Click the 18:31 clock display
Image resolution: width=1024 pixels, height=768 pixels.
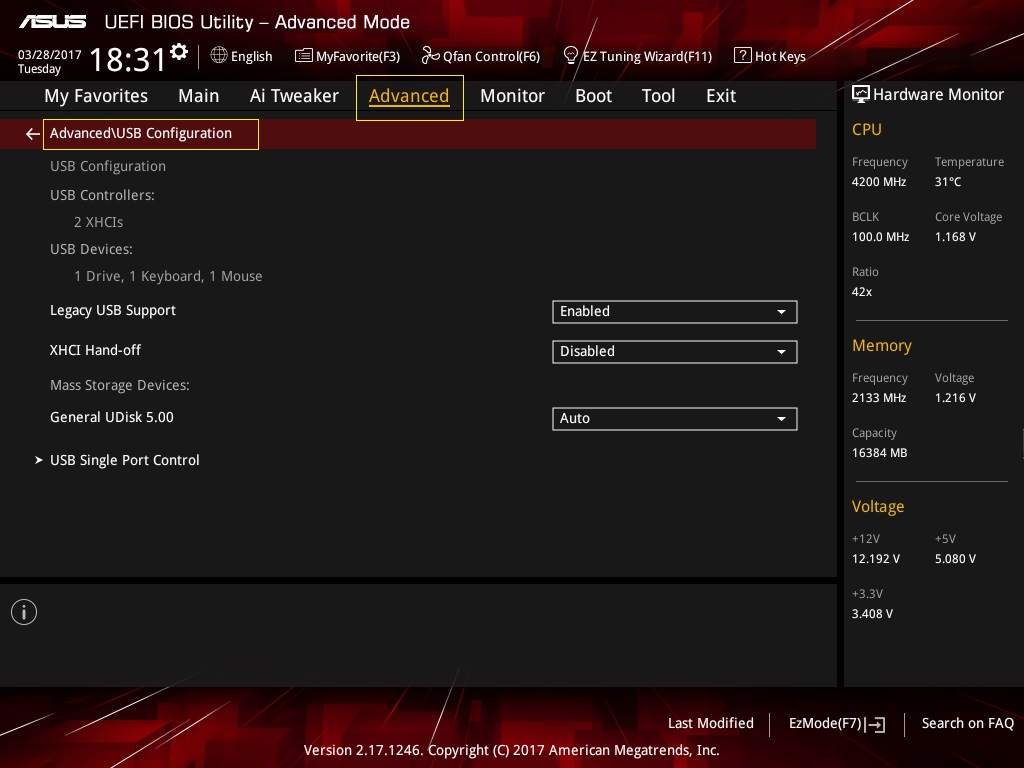tap(128, 59)
